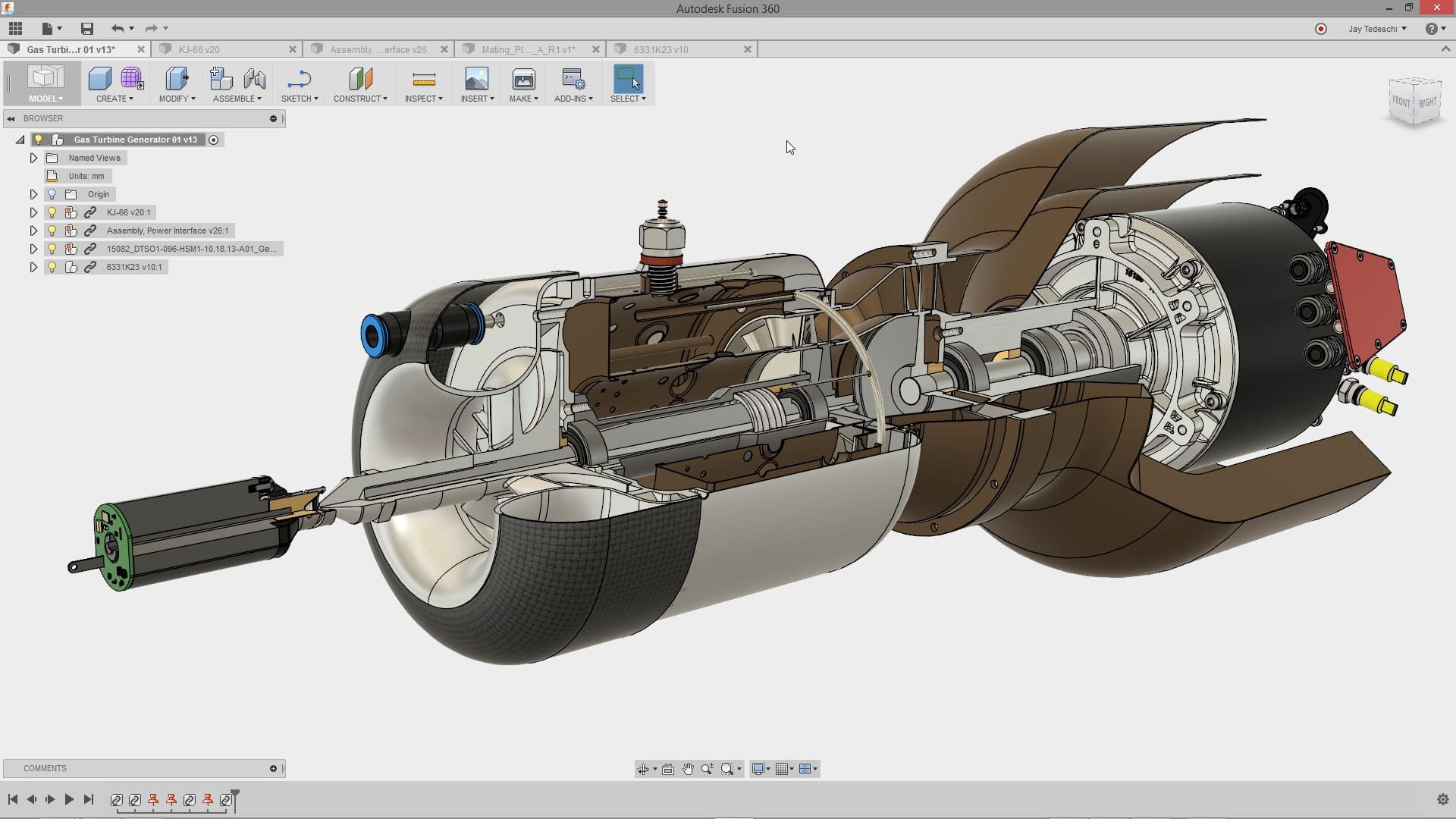
Task: Expand the Named Views folder
Action: pyautogui.click(x=33, y=158)
